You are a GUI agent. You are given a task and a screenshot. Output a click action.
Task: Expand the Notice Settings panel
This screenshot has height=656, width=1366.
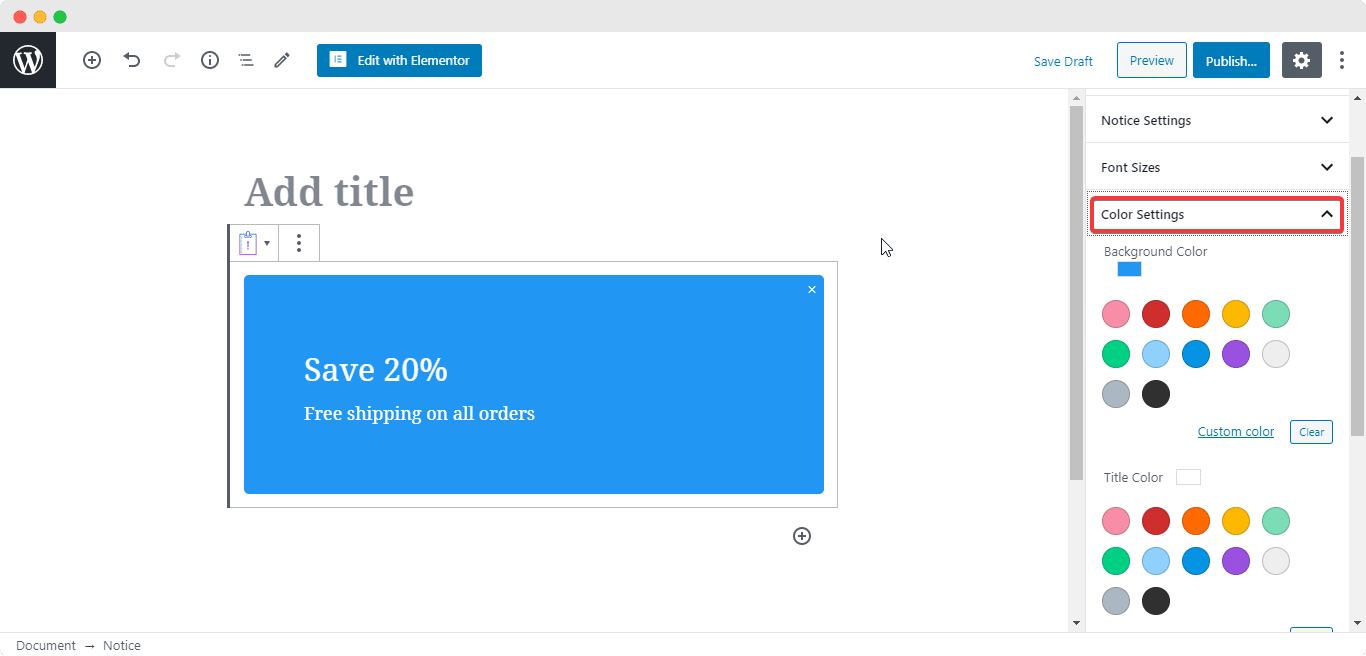pos(1216,120)
